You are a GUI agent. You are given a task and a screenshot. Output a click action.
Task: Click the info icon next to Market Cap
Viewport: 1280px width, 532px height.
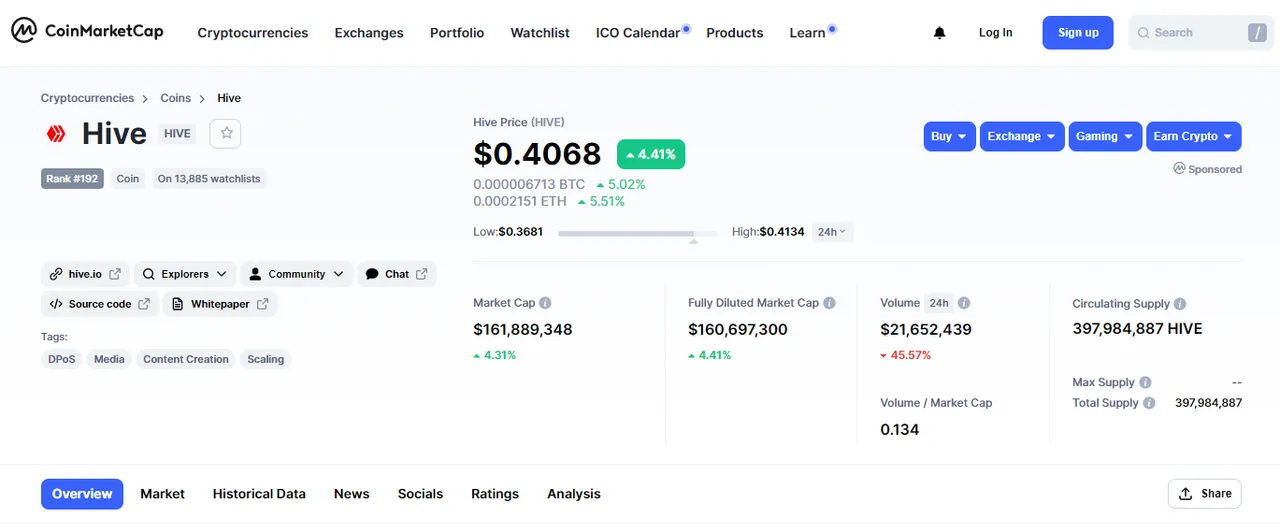[545, 303]
